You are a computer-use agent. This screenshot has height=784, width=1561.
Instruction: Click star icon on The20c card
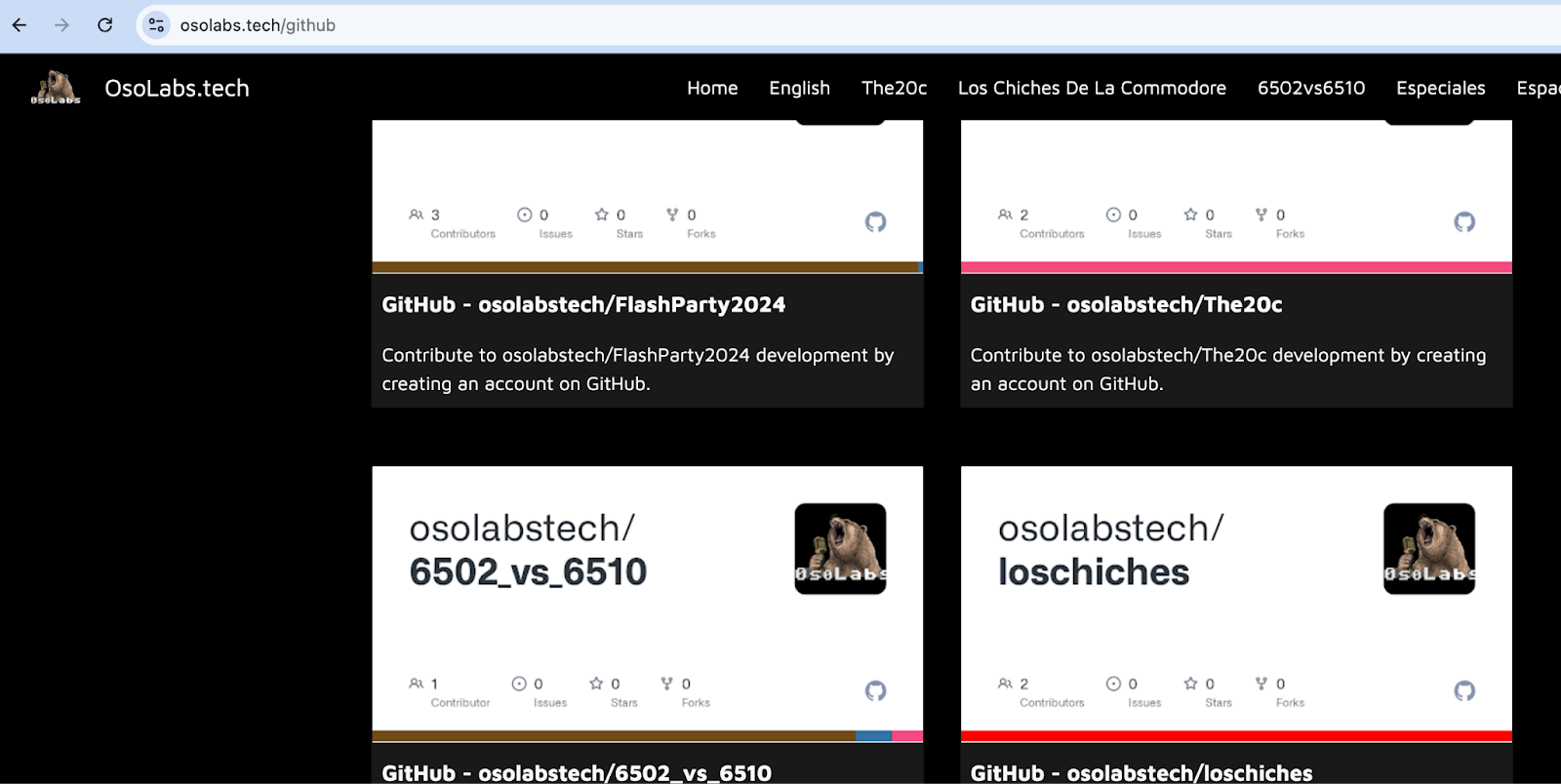pos(1190,215)
